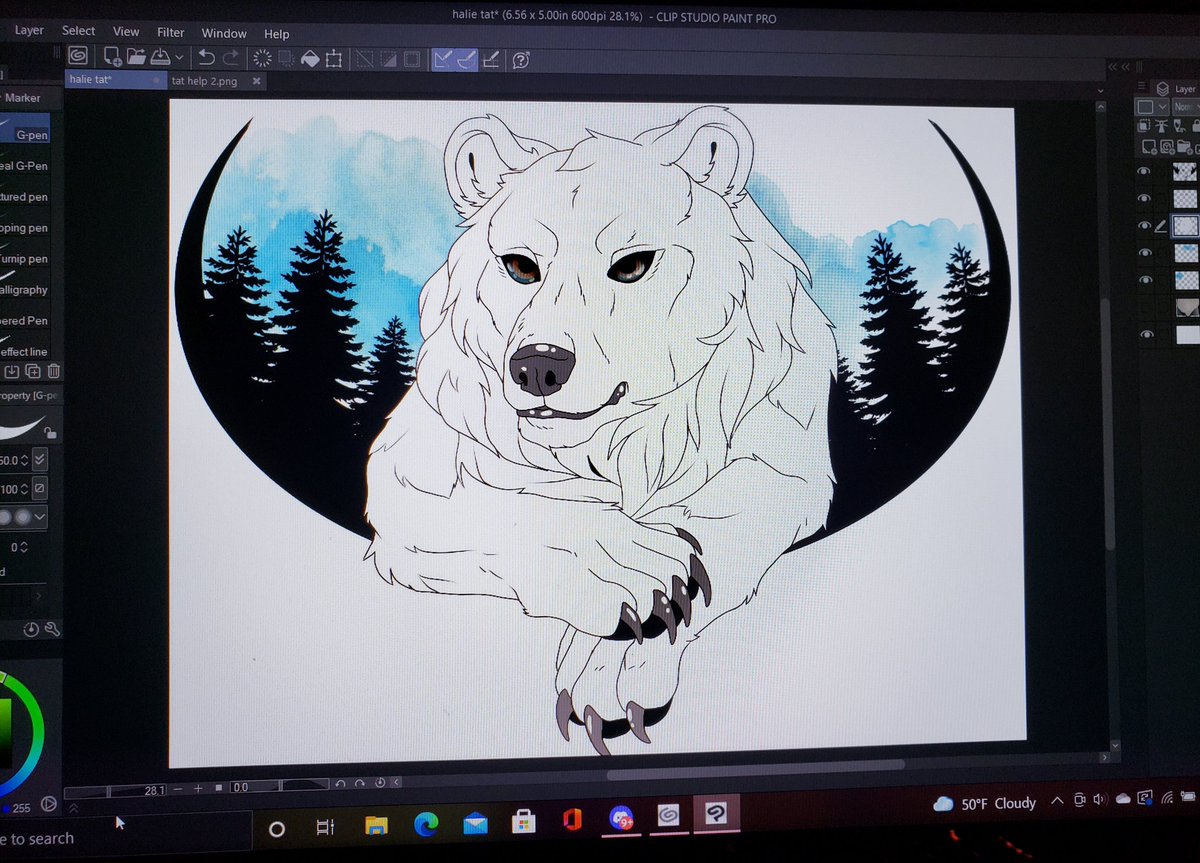Click the Deselect icon in command bar
The width and height of the screenshot is (1200, 863).
point(363,58)
